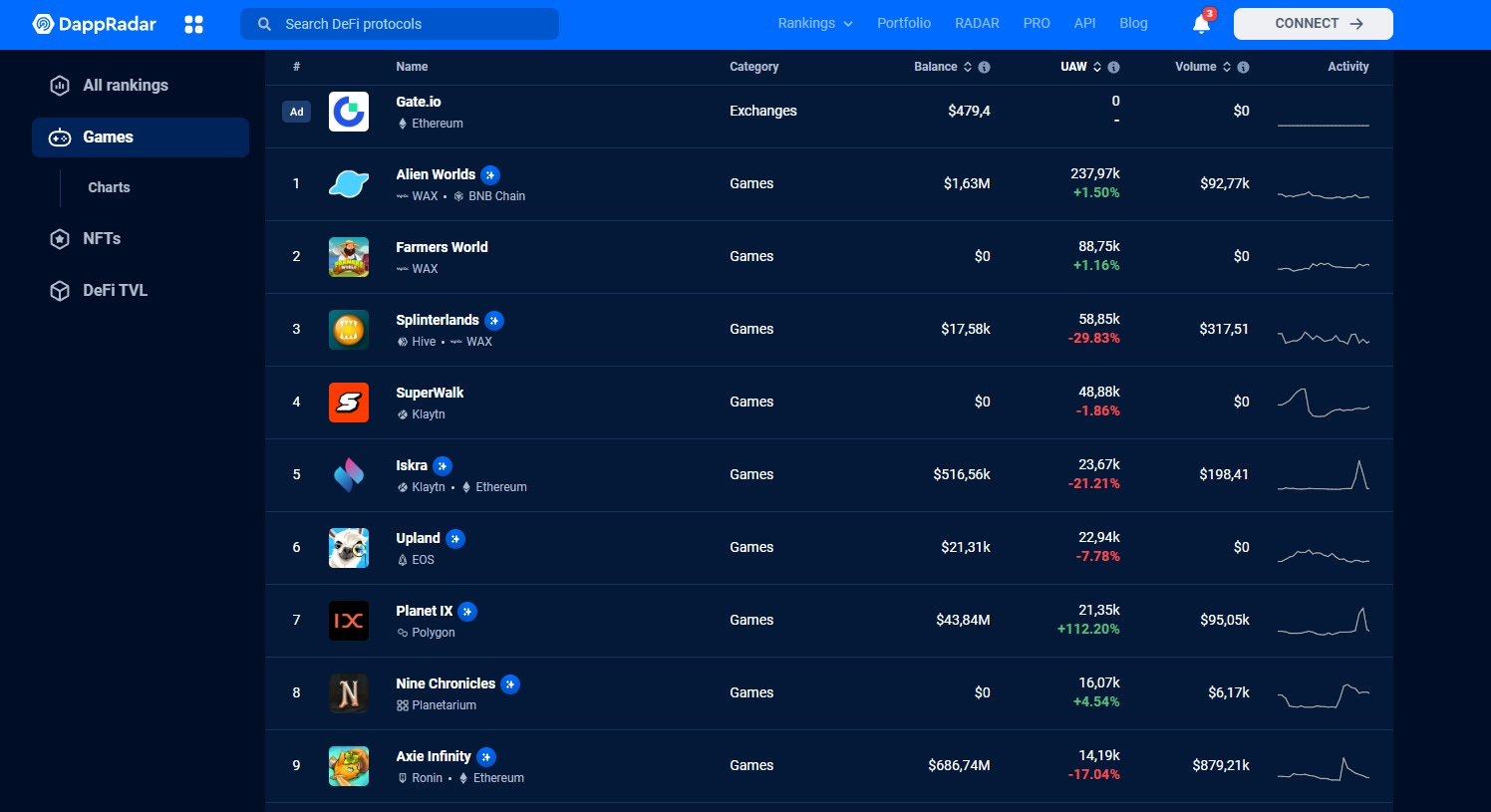The width and height of the screenshot is (1491, 812).
Task: Show info tooltip for Balance column
Action: click(x=985, y=67)
